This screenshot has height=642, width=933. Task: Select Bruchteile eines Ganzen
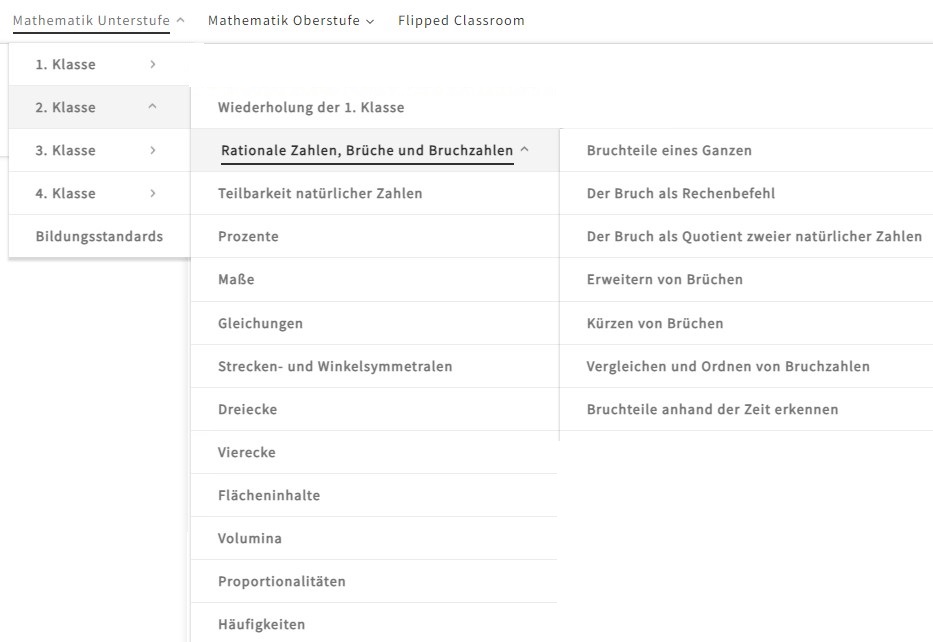pos(669,151)
